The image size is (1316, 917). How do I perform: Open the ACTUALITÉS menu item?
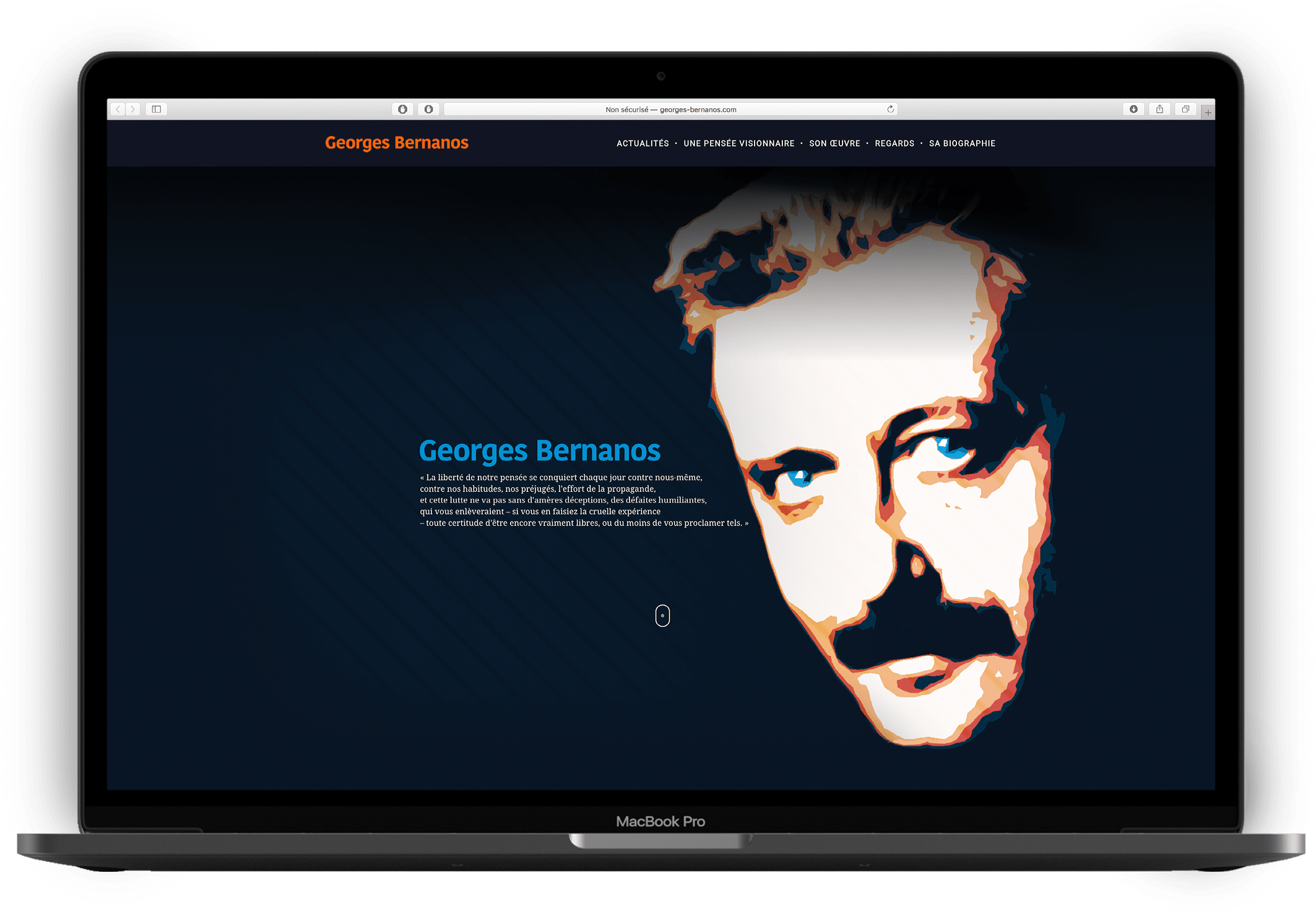(643, 144)
